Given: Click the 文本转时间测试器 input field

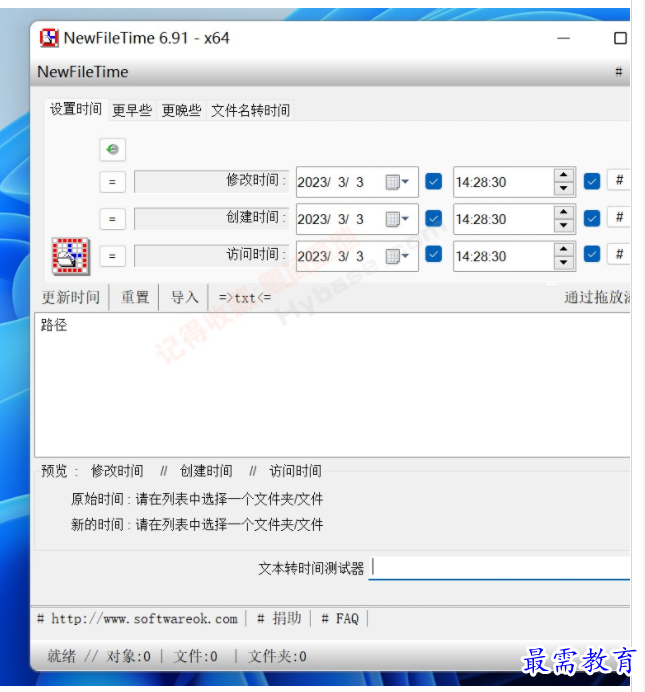Looking at the screenshot, I should pos(499,568).
